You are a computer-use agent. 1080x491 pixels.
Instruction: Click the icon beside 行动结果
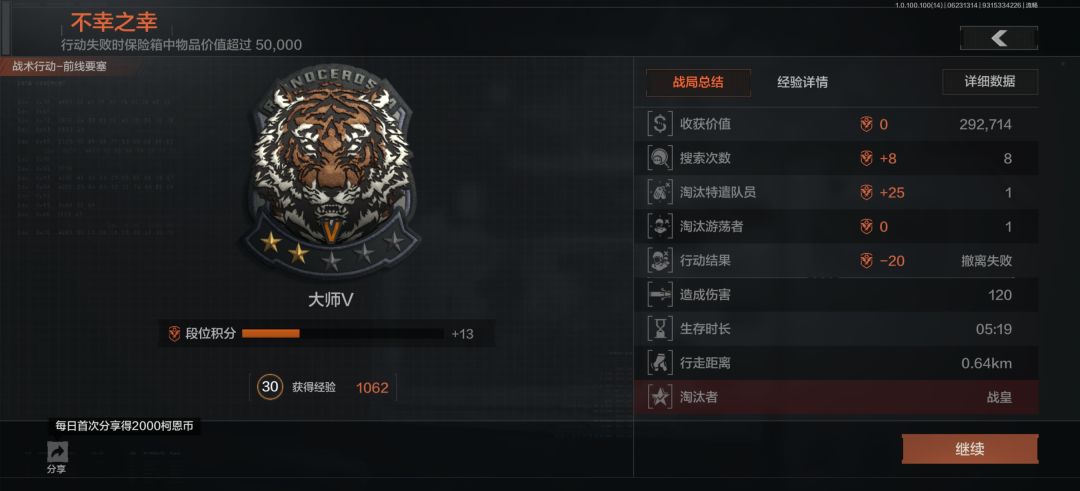click(660, 260)
